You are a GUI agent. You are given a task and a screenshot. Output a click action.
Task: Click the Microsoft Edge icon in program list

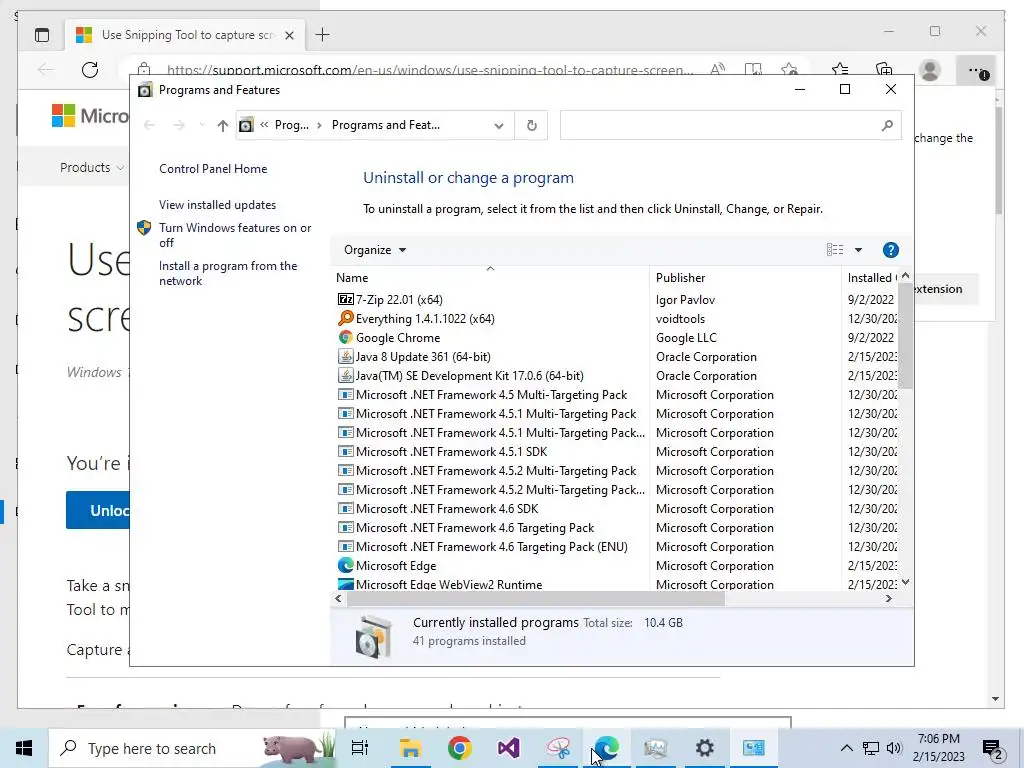pyautogui.click(x=345, y=565)
